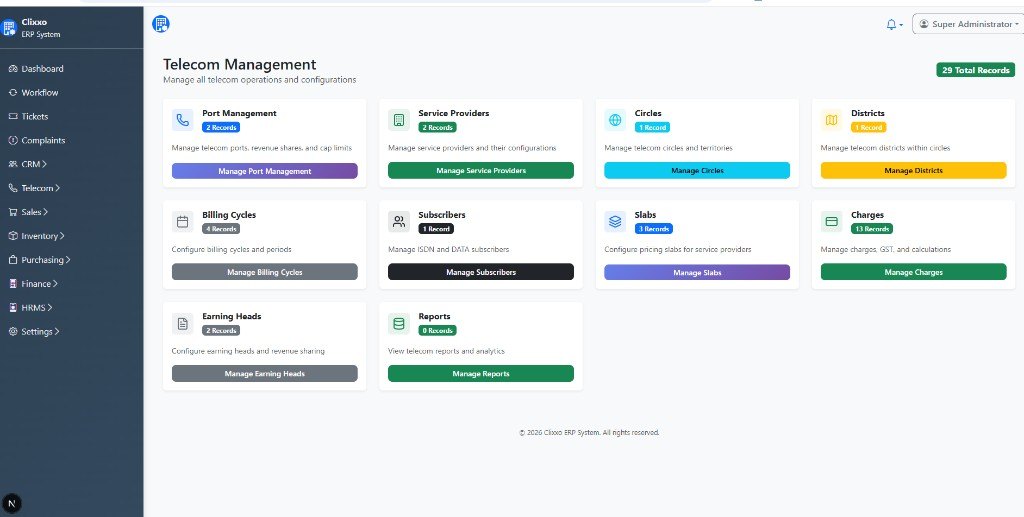Image resolution: width=1024 pixels, height=517 pixels.
Task: Click the Earning Heads card title
Action: point(232,316)
